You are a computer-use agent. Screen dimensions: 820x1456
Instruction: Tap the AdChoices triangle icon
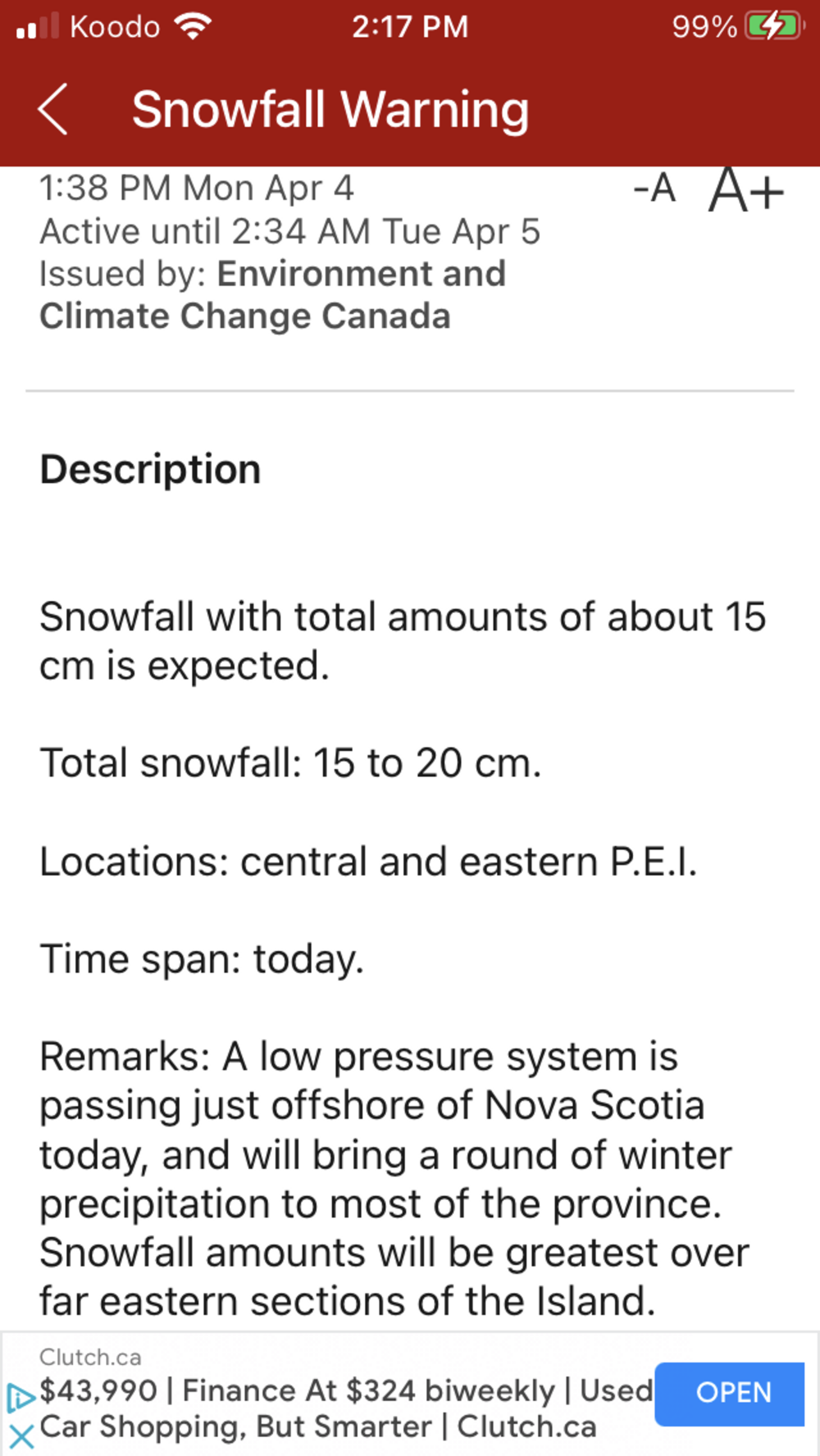coord(20,1397)
